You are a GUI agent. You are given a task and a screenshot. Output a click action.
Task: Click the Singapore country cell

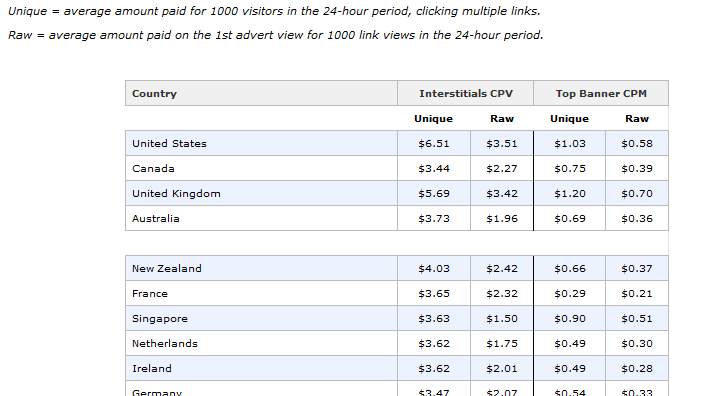click(261, 319)
